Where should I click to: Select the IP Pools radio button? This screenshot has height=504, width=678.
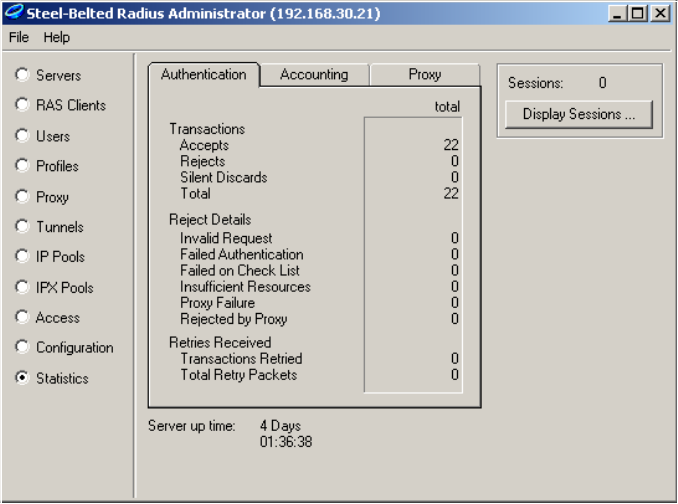pos(22,256)
